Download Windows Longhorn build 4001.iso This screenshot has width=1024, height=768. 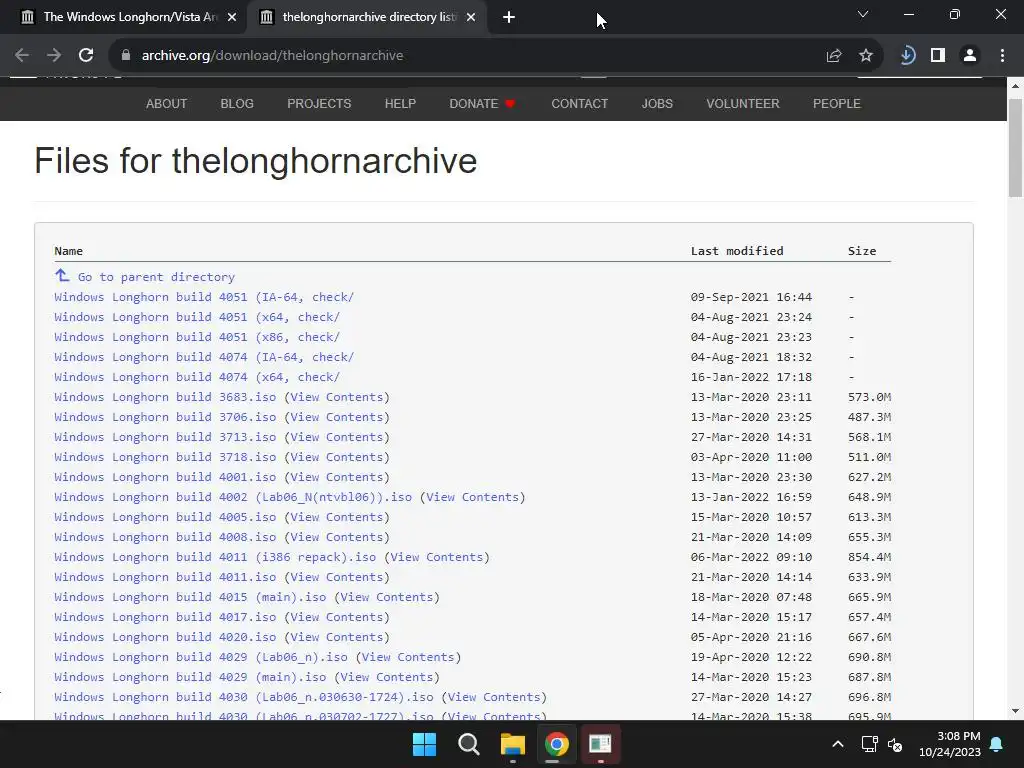pos(165,477)
